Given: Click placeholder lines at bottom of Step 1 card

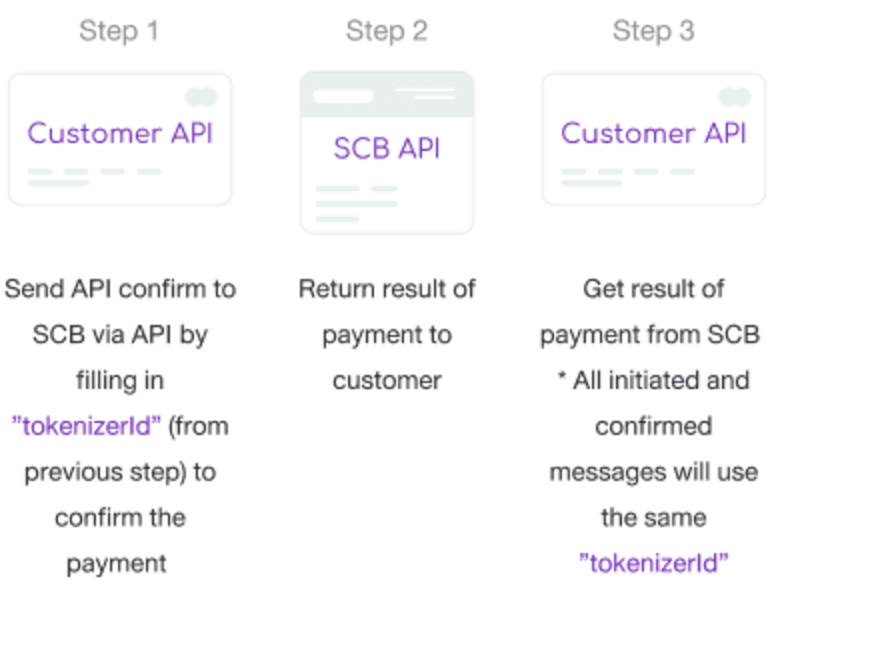Looking at the screenshot, I should point(94,177).
